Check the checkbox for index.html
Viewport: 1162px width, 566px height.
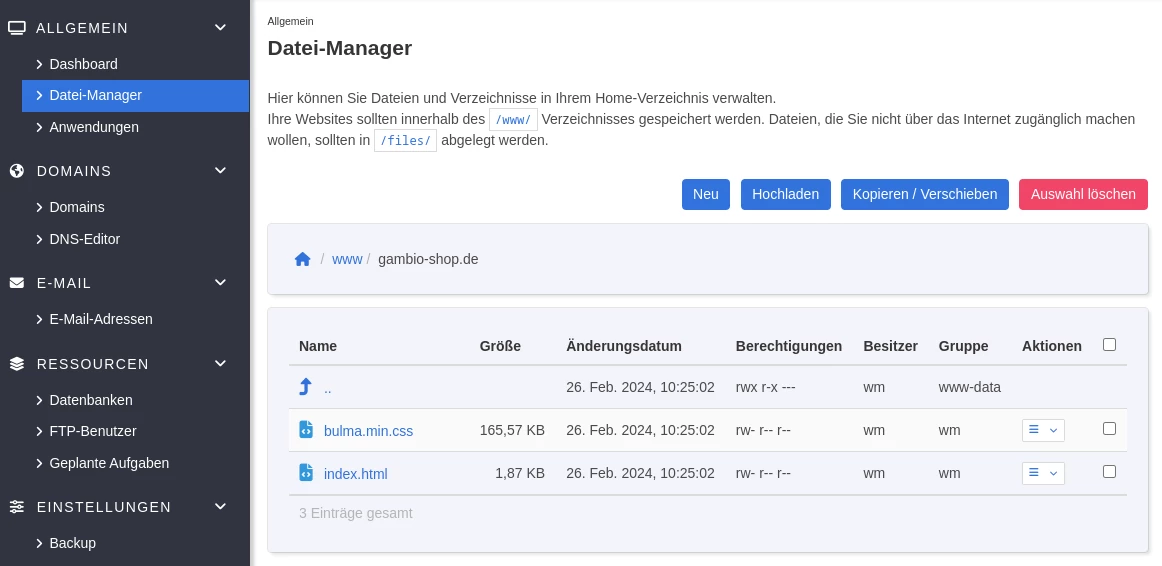tap(1109, 471)
